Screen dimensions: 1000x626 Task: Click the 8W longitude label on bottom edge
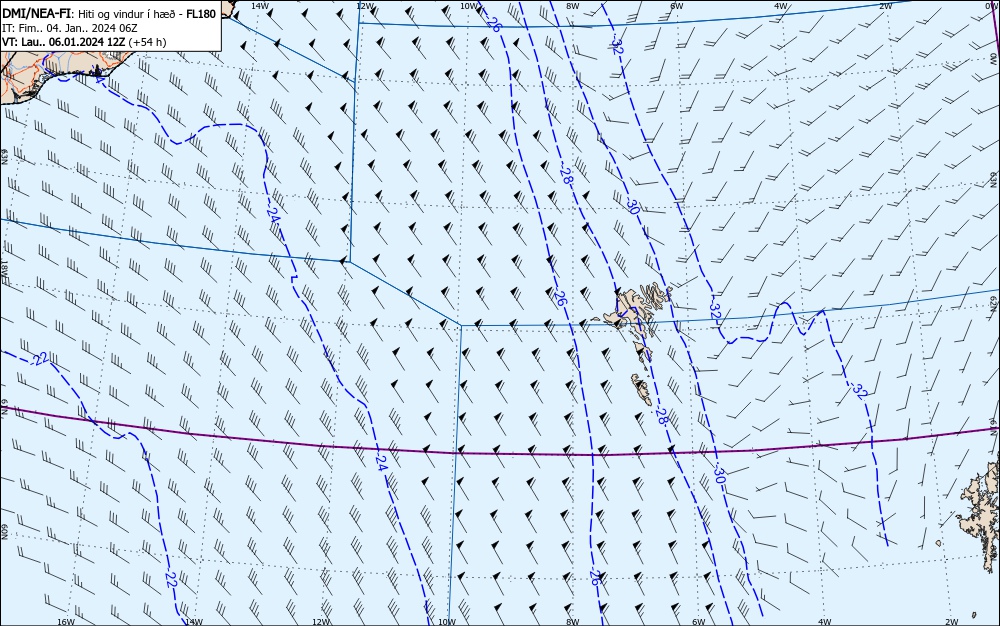573,622
